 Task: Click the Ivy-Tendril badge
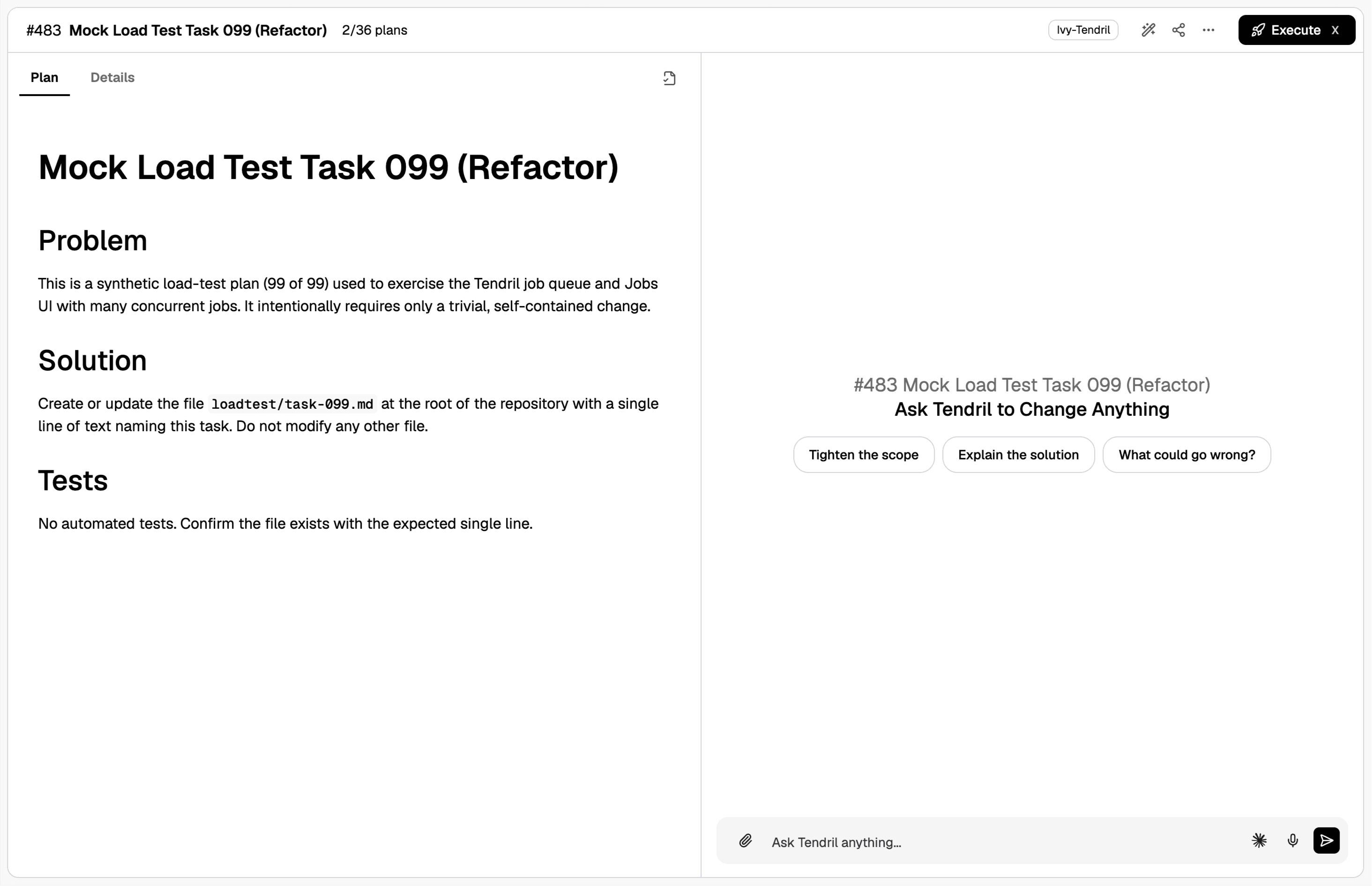[x=1083, y=30]
